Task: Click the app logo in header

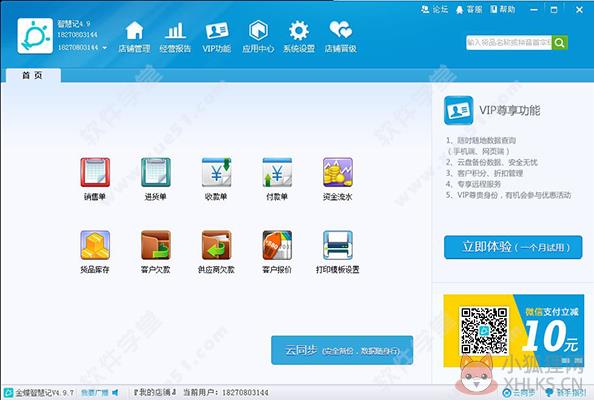Action: 35,36
